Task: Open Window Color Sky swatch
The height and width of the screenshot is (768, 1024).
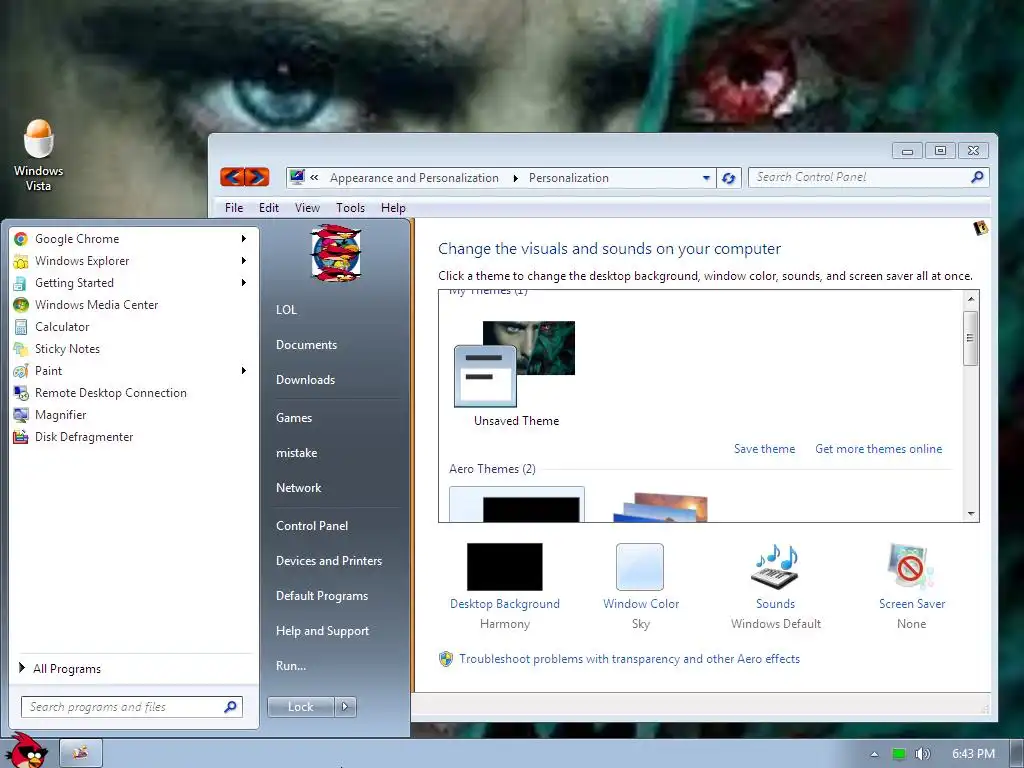Action: pos(639,567)
